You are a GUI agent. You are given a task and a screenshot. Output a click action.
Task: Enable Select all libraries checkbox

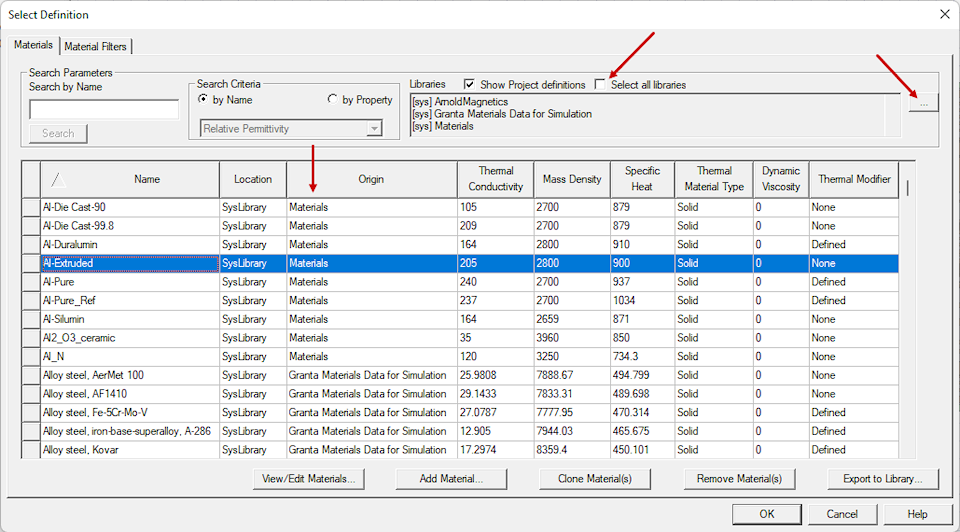pyautogui.click(x=600, y=85)
